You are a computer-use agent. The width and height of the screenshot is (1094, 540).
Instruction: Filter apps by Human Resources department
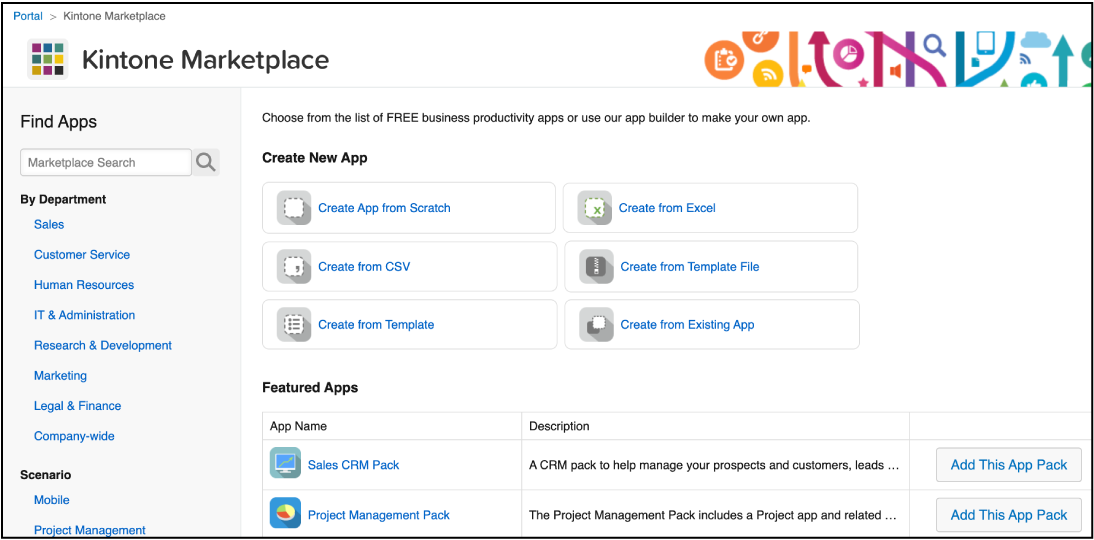tap(84, 285)
